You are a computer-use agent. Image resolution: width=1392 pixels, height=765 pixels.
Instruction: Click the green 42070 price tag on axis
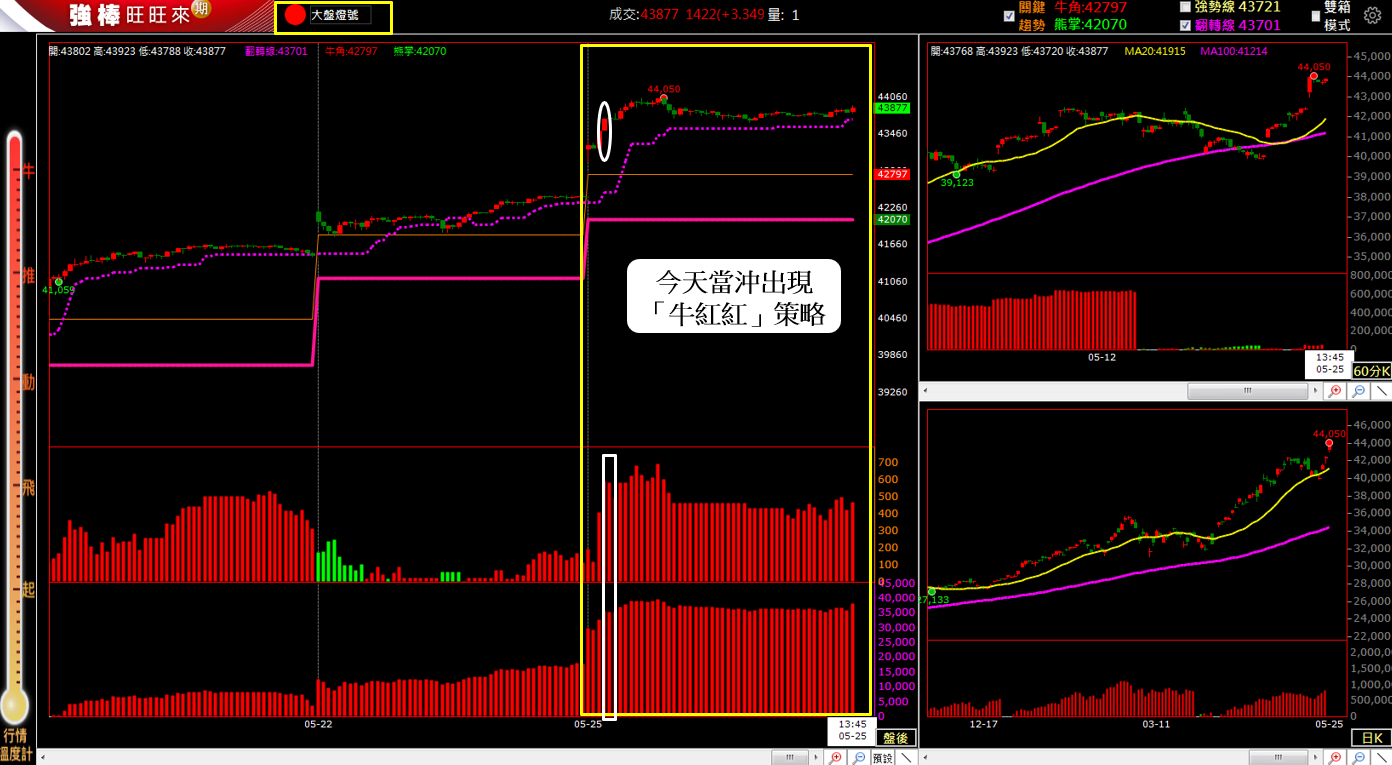[x=892, y=219]
